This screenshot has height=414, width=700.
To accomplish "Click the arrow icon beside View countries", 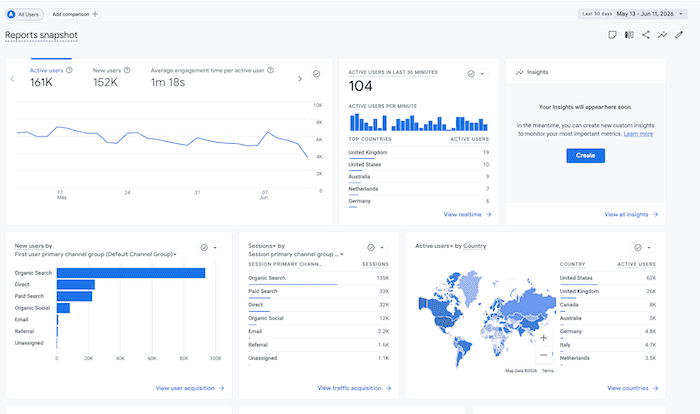I will click(x=655, y=388).
